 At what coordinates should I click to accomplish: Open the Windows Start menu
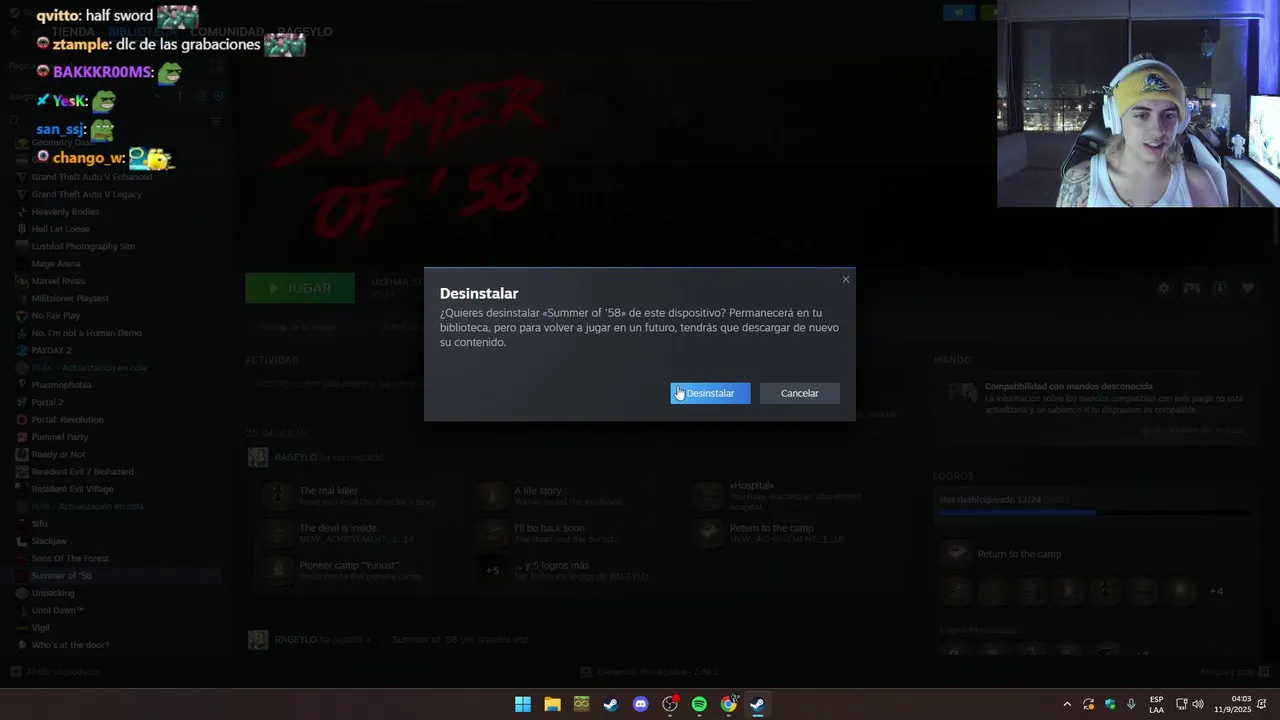click(x=523, y=704)
